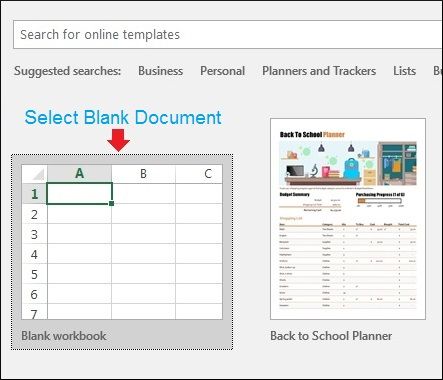Image resolution: width=443 pixels, height=380 pixels.
Task: Select the Personal suggested search
Action: pyautogui.click(x=222, y=71)
